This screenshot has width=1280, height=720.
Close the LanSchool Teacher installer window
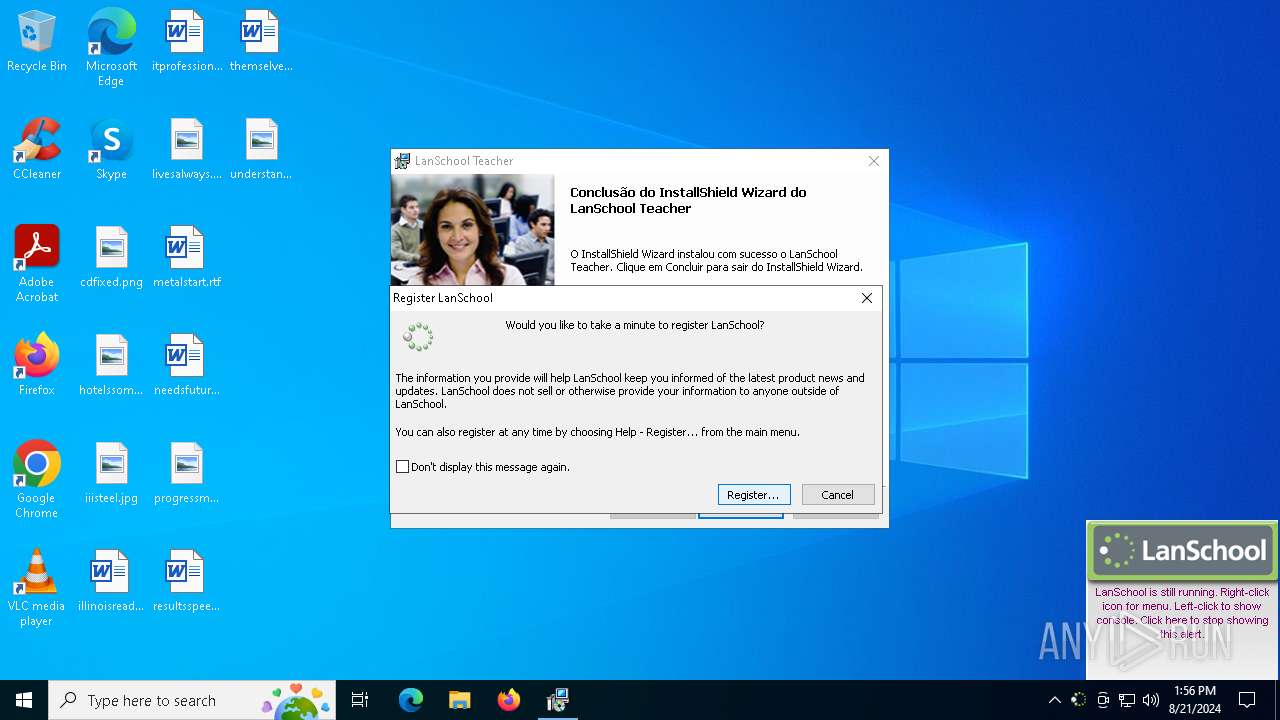click(874, 161)
